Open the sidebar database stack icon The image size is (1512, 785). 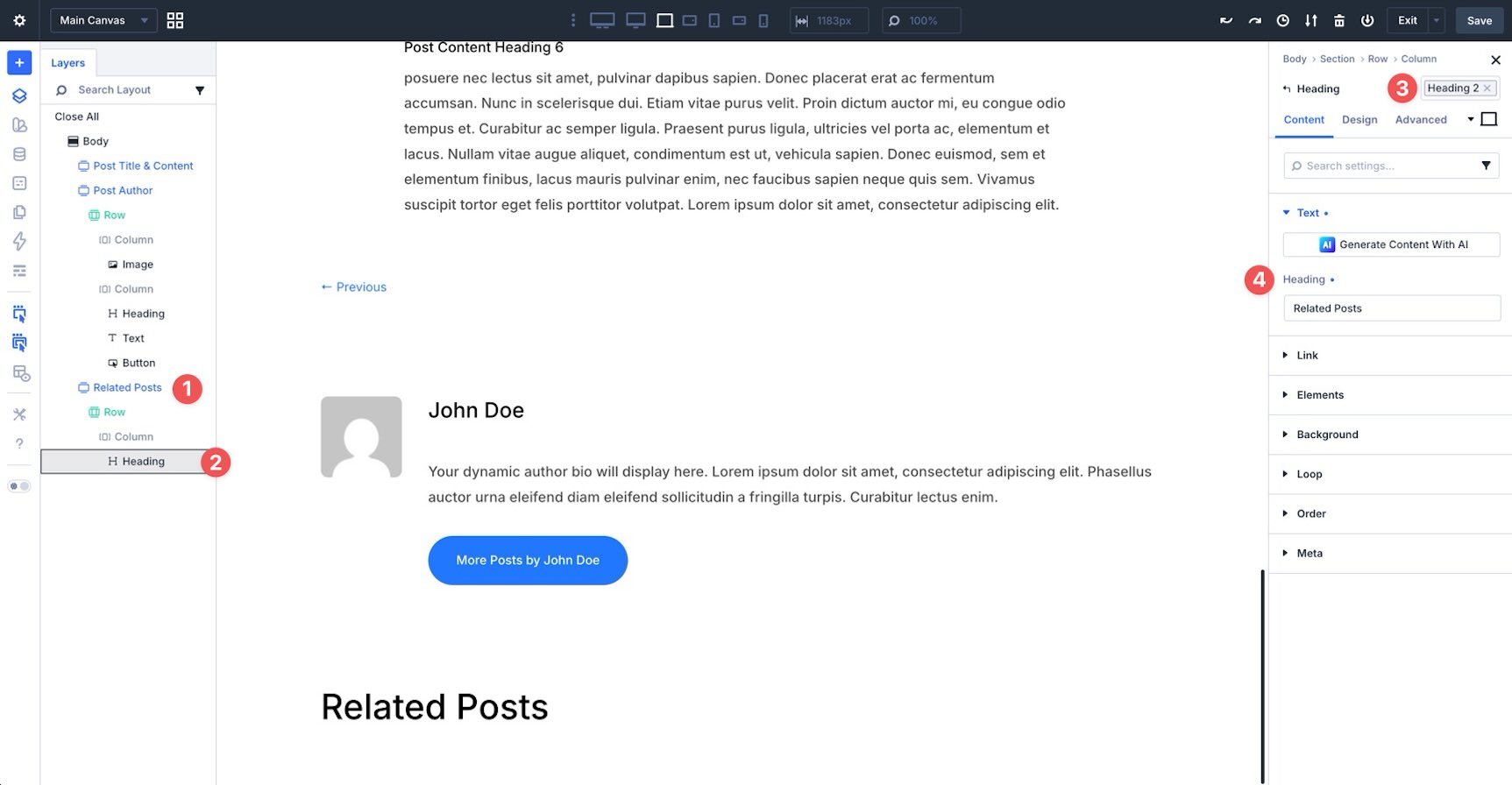coord(19,154)
